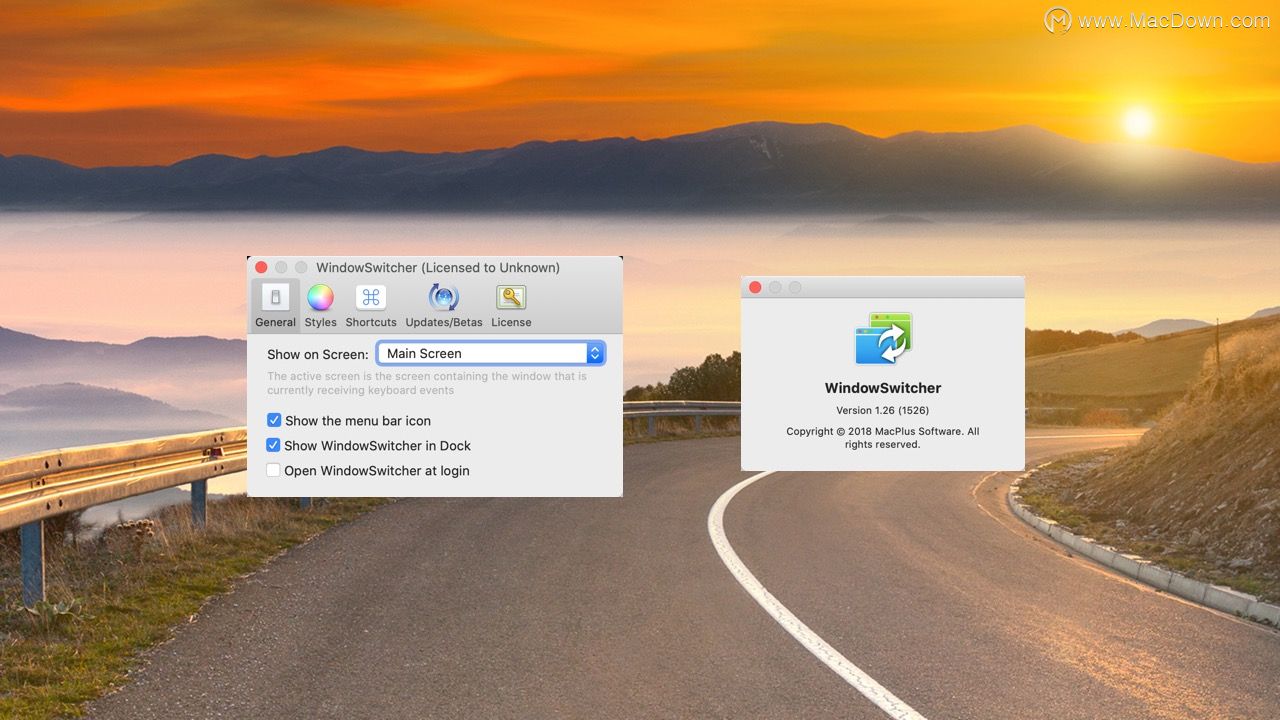The height and width of the screenshot is (720, 1280).
Task: Click the WindowSwitcher app icon in About window
Action: click(x=883, y=339)
